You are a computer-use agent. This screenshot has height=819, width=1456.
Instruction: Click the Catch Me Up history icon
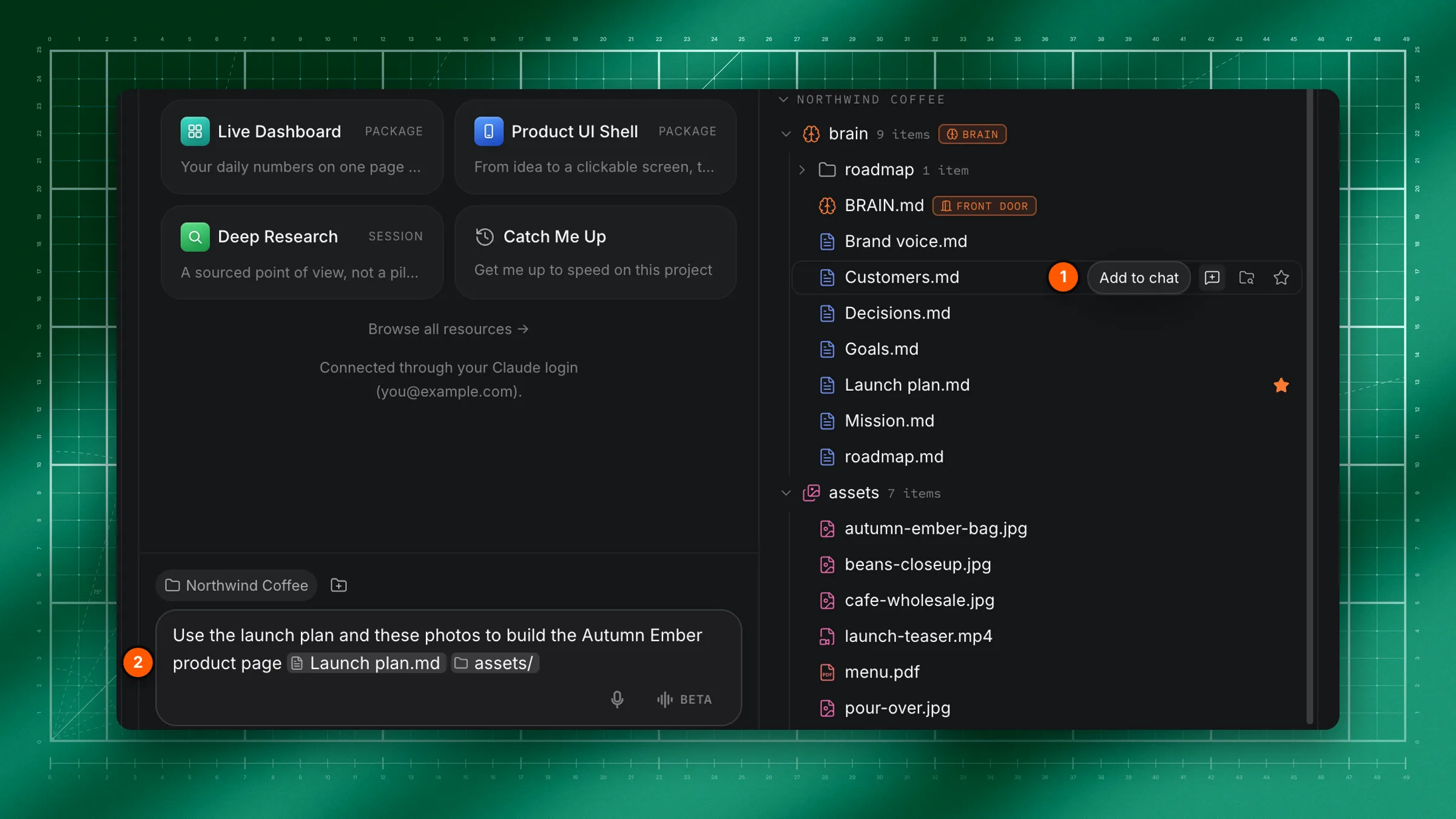point(485,237)
